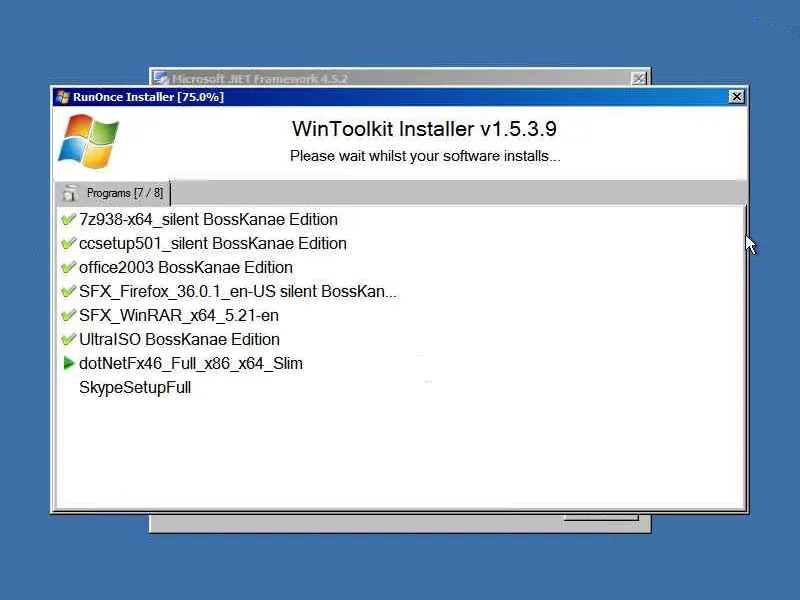Click the Windows logo in the installer header
Viewport: 800px width, 600px height.
click(88, 141)
